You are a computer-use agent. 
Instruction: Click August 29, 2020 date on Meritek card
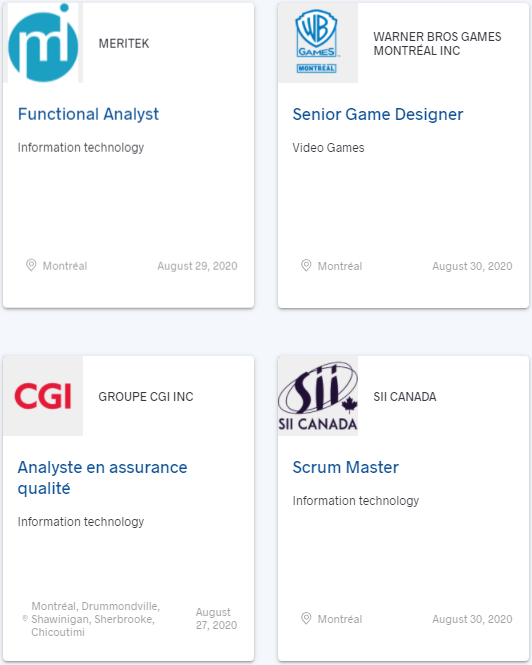(x=197, y=266)
